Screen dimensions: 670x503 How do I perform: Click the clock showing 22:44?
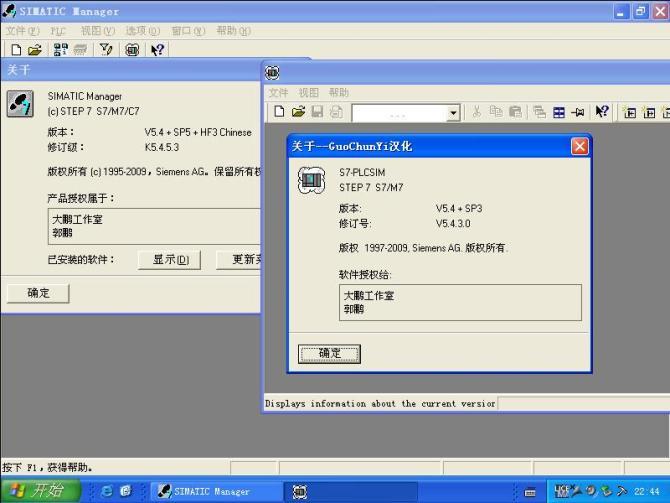point(646,491)
